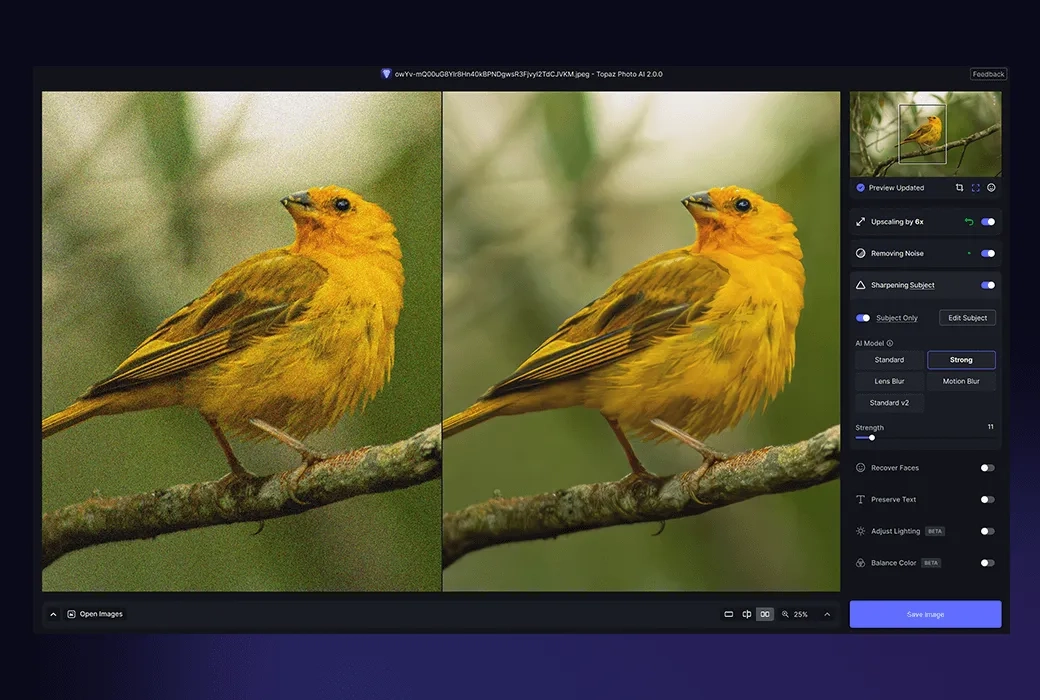Click the Removing Noise circle icon
This screenshot has height=700, width=1040.
(860, 253)
